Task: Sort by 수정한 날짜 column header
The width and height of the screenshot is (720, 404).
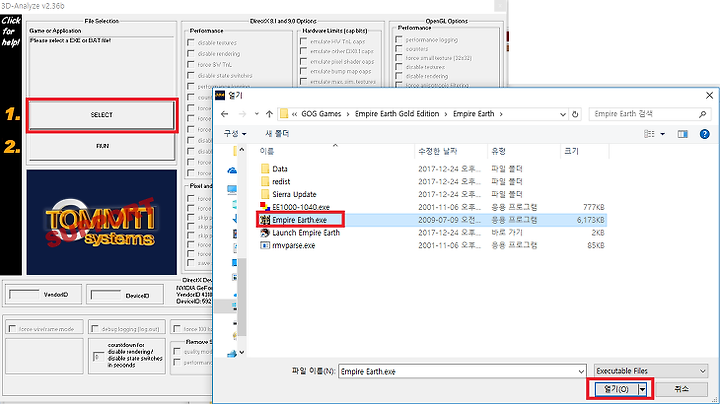Action: (451, 151)
